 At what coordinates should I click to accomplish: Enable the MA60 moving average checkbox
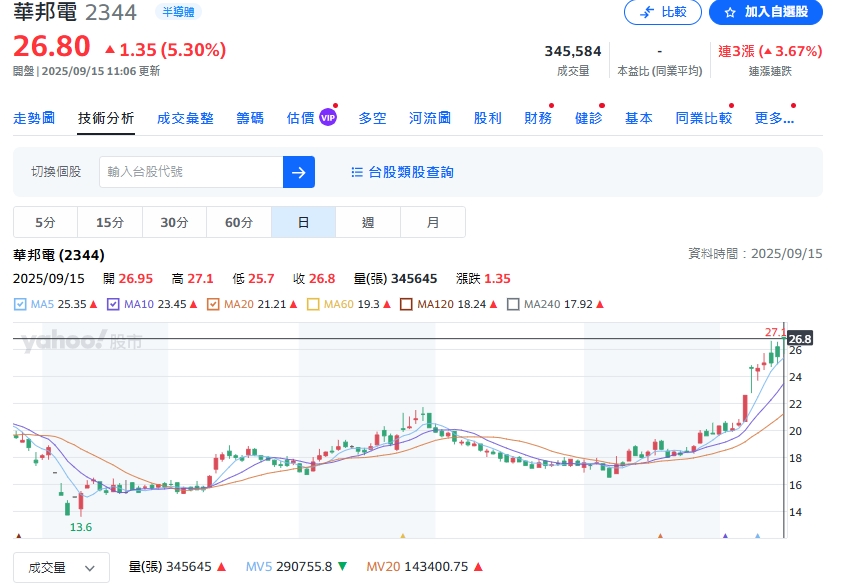pyautogui.click(x=312, y=304)
